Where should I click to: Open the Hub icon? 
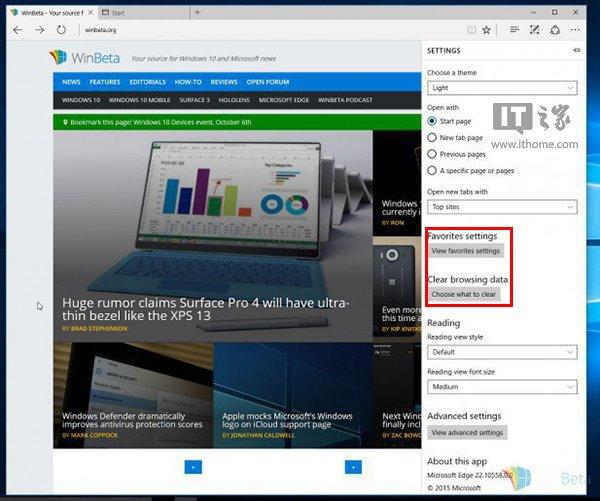point(514,29)
